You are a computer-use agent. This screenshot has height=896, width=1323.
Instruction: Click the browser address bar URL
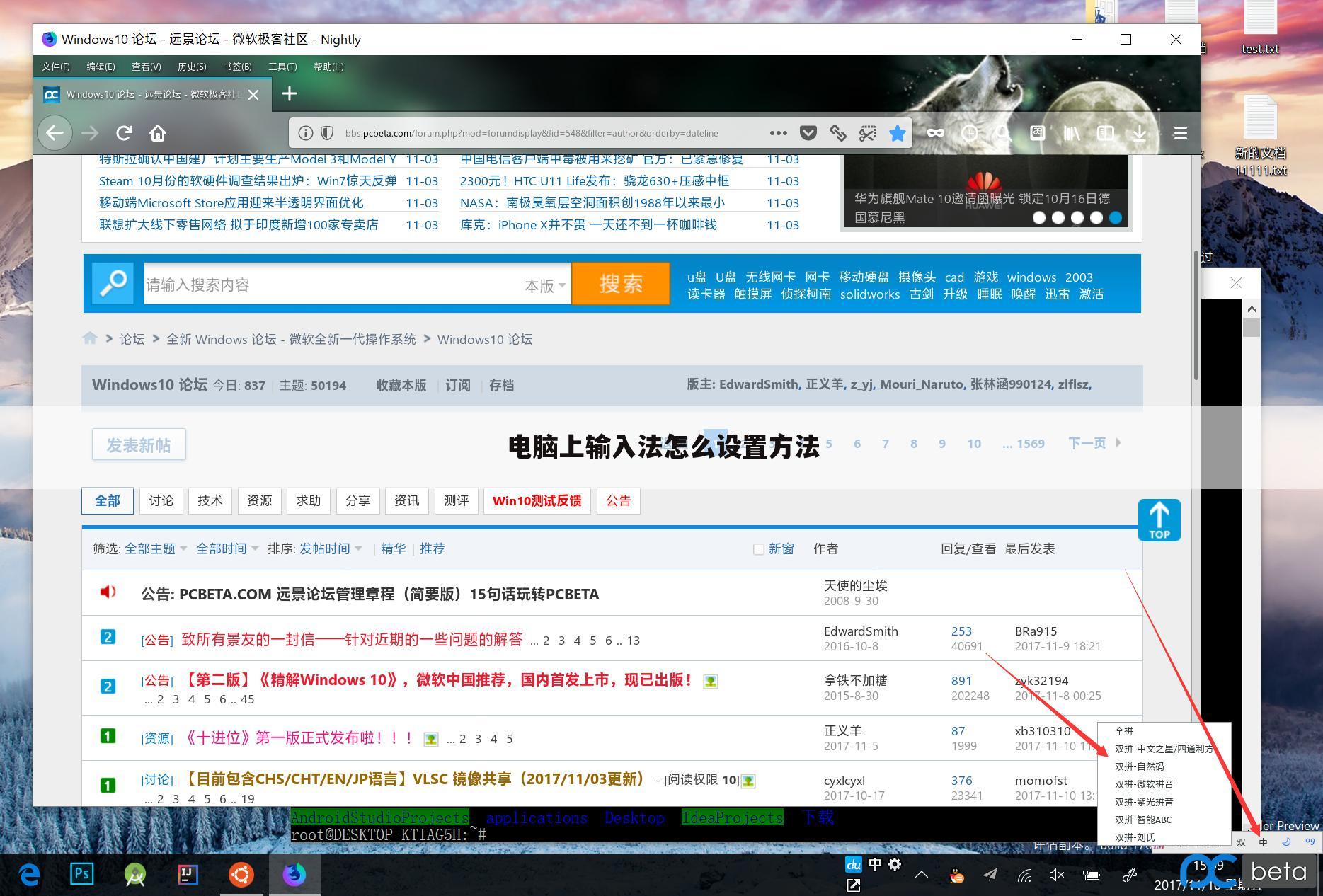click(531, 133)
